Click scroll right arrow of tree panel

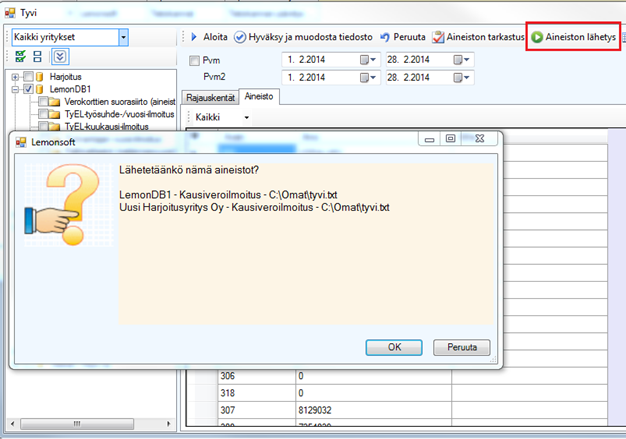pyautogui.click(x=168, y=423)
